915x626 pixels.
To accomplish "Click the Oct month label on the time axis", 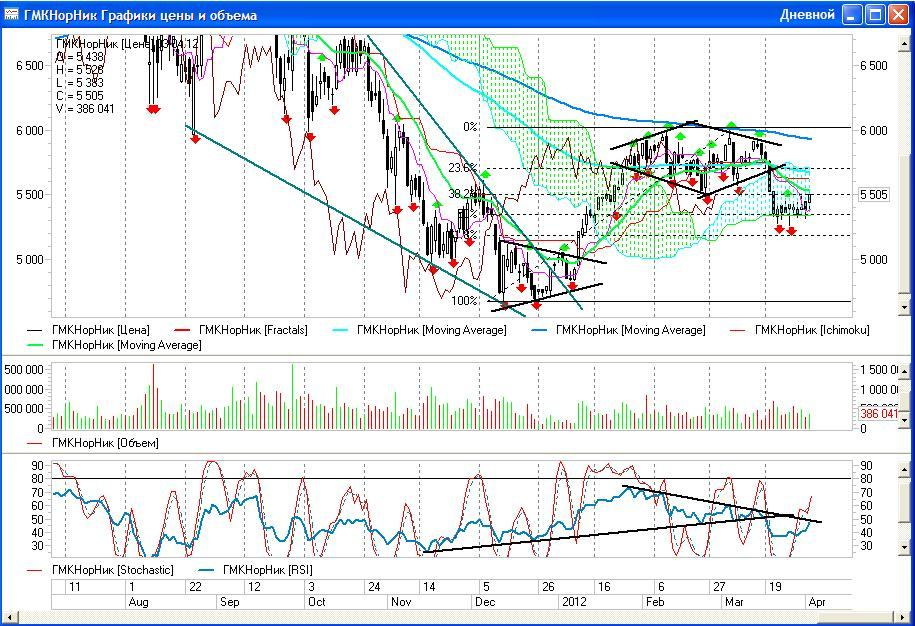I will (316, 602).
